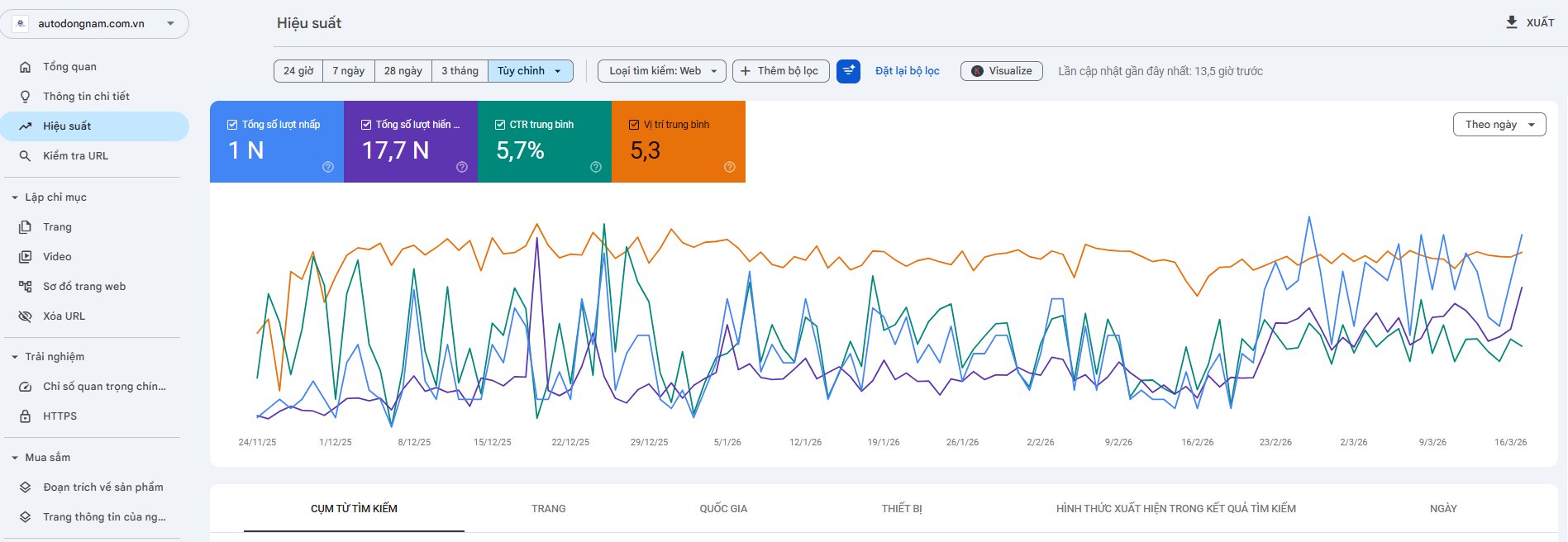Viewport: 1568px width, 542px height.
Task: Click the Kiểm tra URL magnifier icon
Action: [x=26, y=156]
